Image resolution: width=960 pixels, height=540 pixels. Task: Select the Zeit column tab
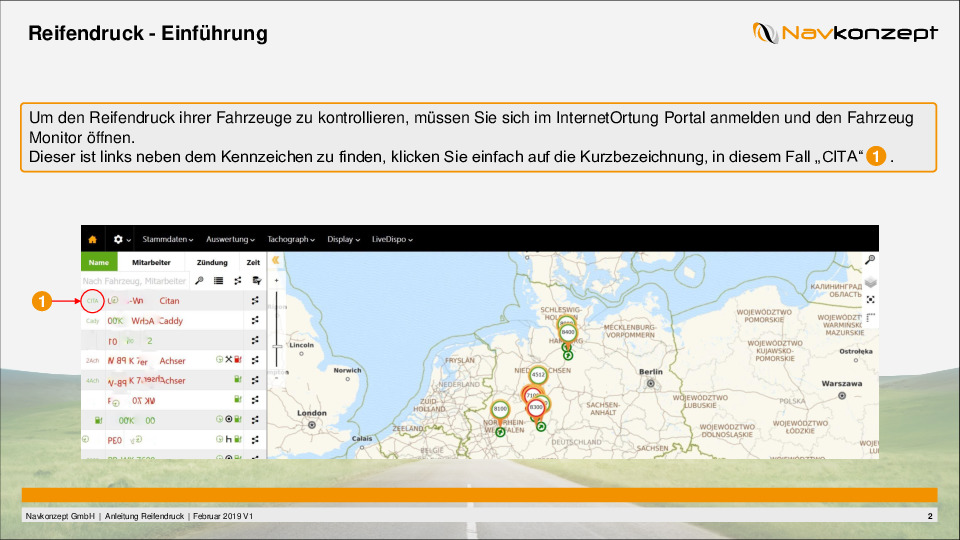(253, 262)
